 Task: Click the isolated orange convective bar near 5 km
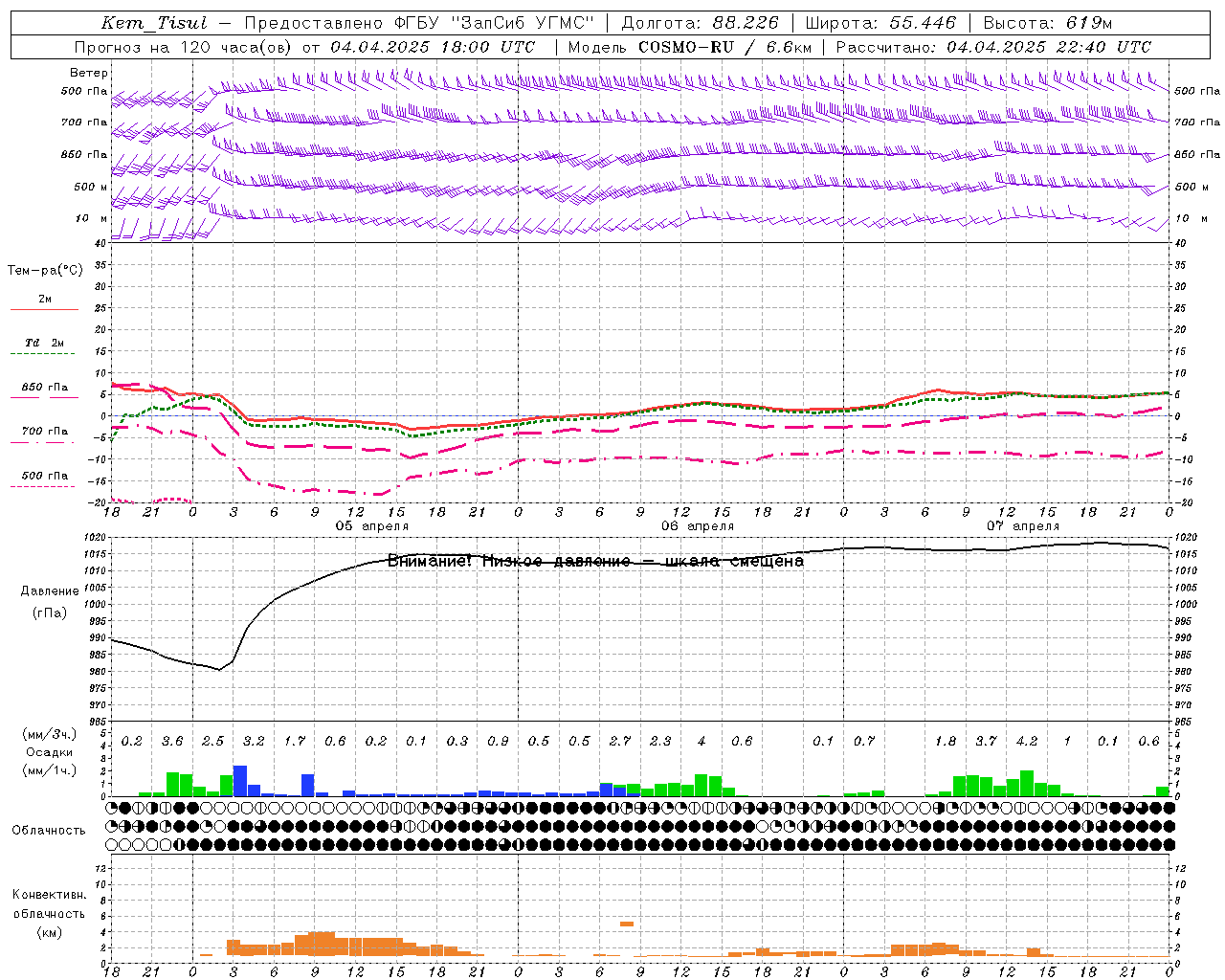(x=627, y=924)
